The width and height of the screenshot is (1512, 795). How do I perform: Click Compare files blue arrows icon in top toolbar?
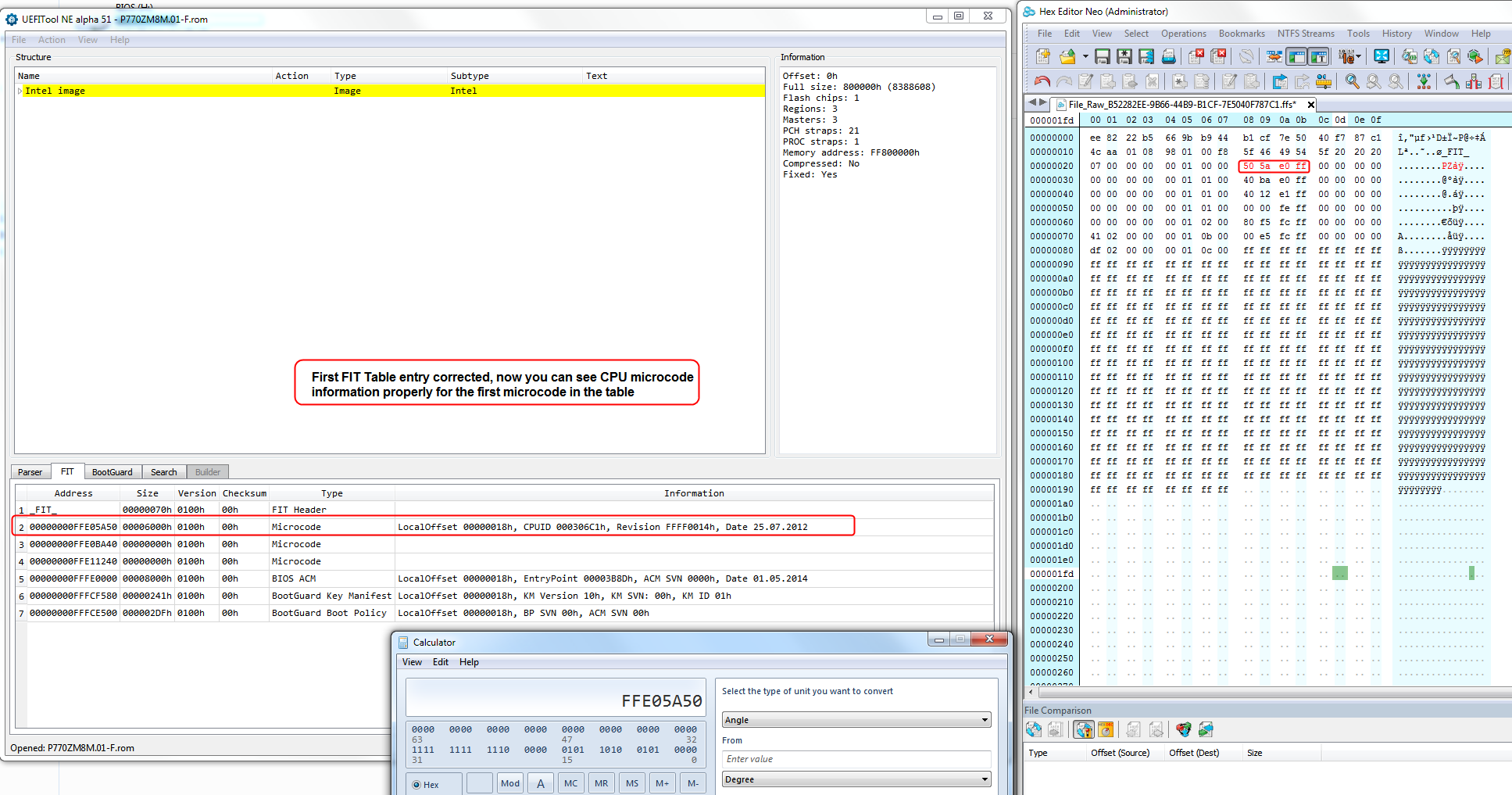pos(1432,56)
